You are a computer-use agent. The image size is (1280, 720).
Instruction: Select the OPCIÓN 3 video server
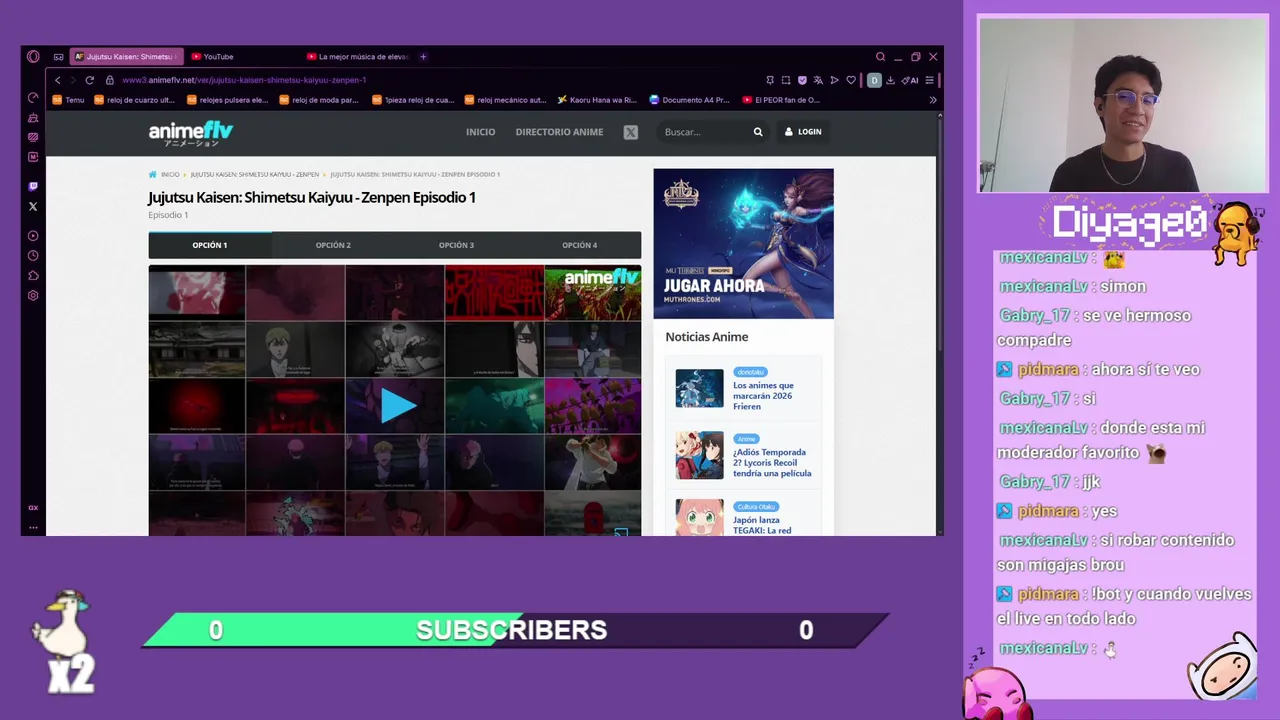[456, 245]
